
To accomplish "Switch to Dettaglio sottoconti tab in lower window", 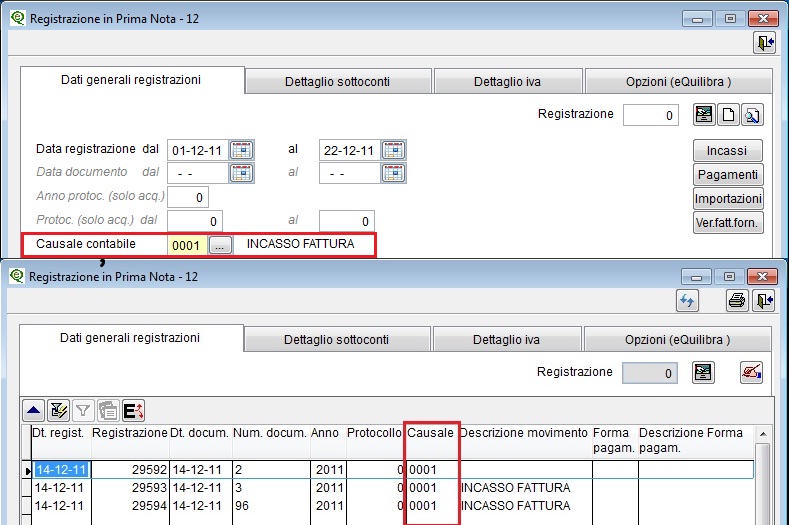I will (337, 340).
